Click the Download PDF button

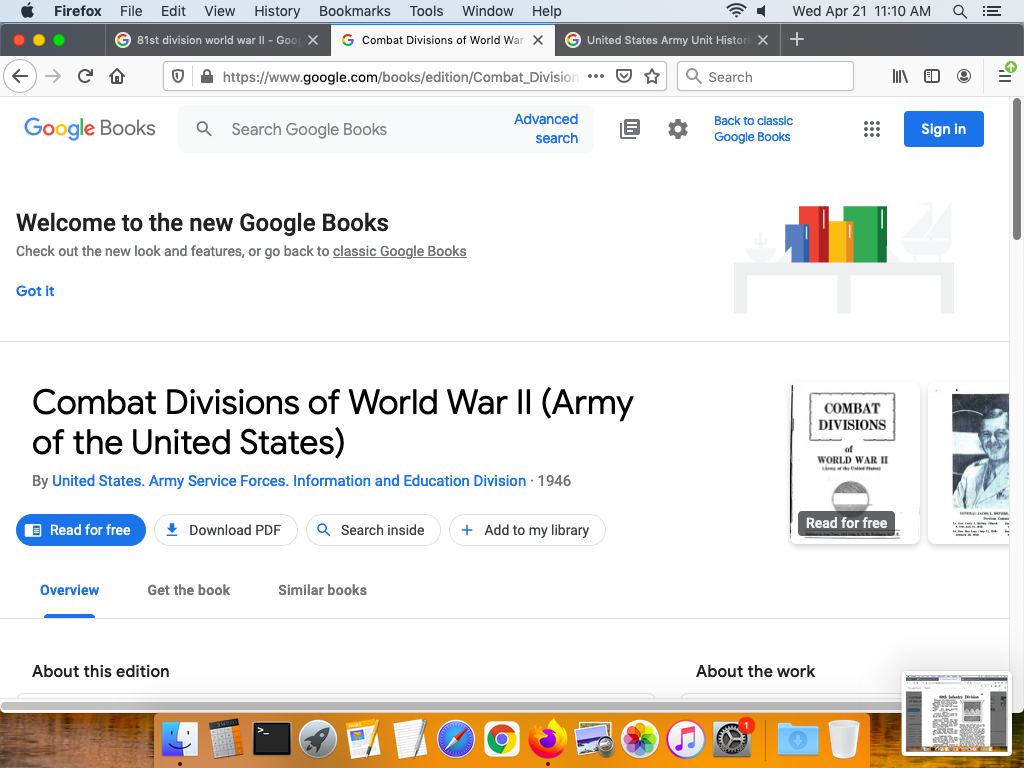[224, 530]
